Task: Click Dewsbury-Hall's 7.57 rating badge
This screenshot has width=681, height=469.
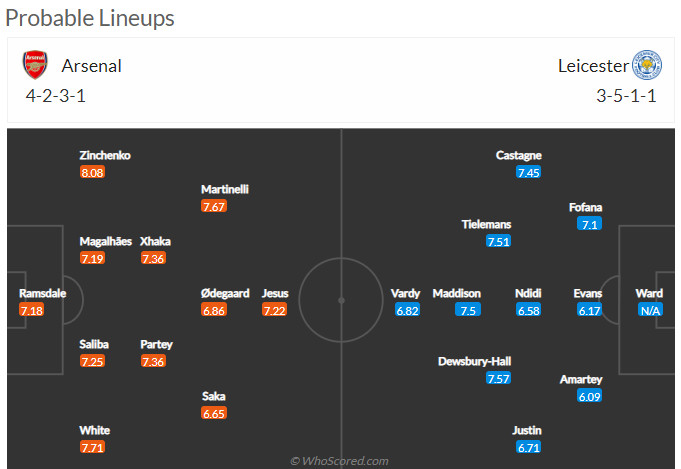Action: click(x=499, y=379)
